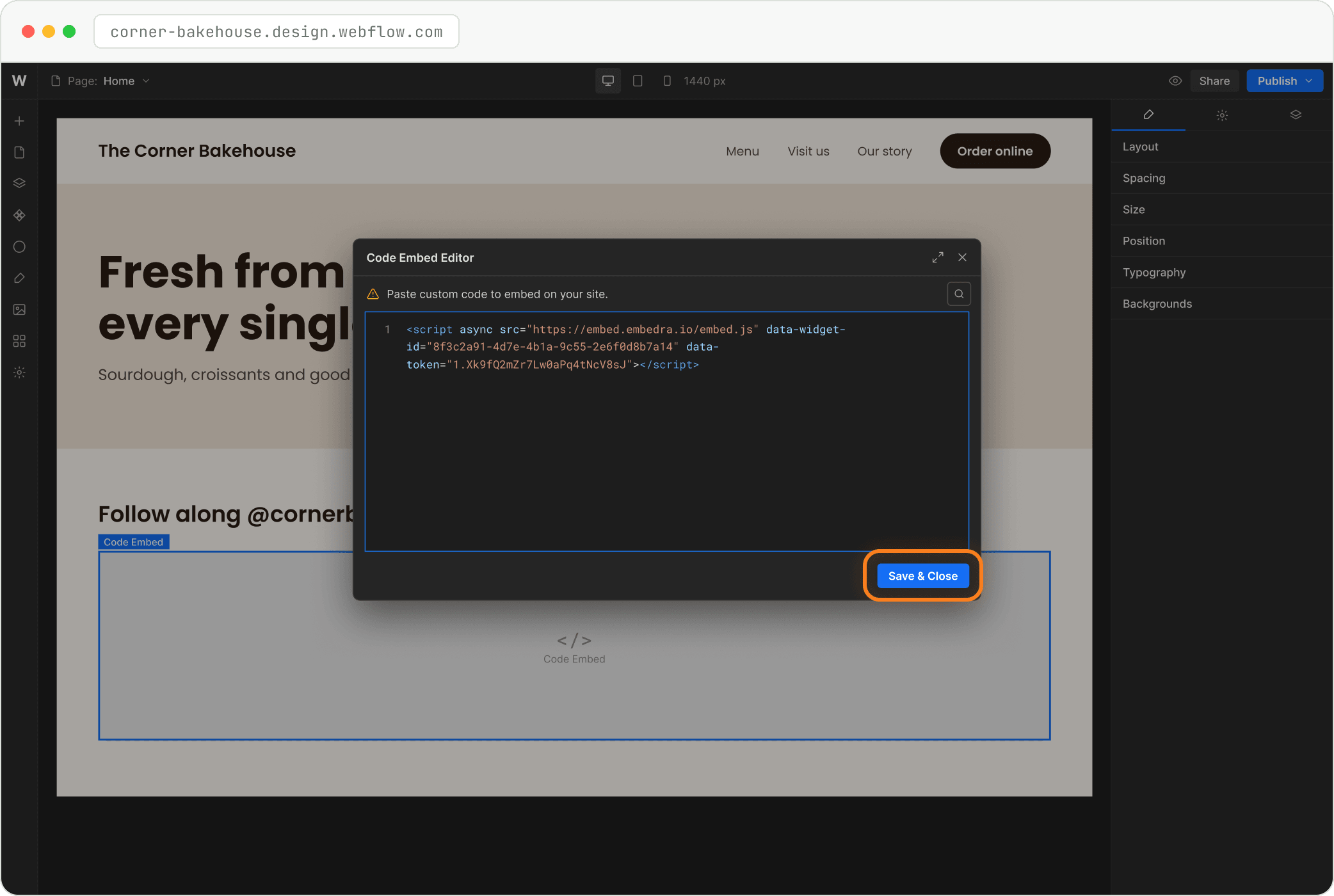Open the Apps grid icon
The width and height of the screenshot is (1334, 896).
[x=19, y=341]
